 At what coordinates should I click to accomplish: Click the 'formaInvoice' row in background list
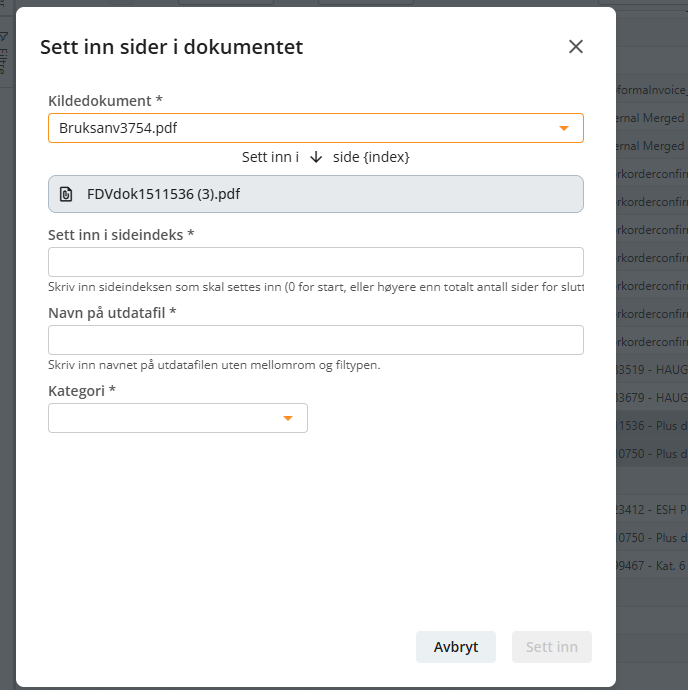652,90
